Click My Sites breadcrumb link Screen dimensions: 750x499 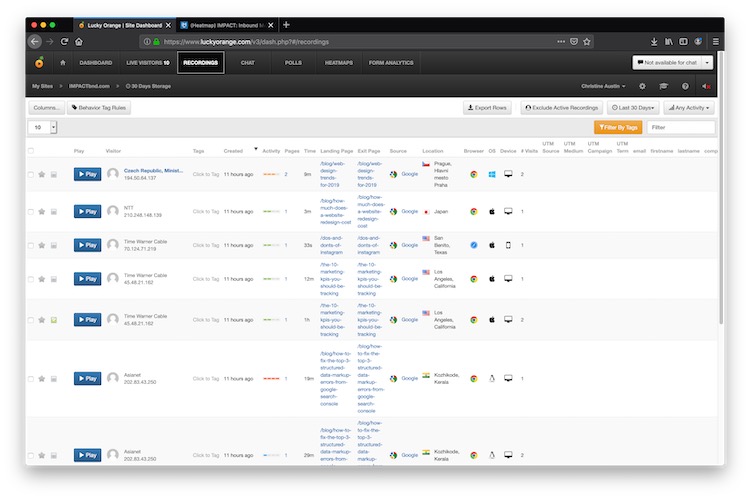coord(42,86)
